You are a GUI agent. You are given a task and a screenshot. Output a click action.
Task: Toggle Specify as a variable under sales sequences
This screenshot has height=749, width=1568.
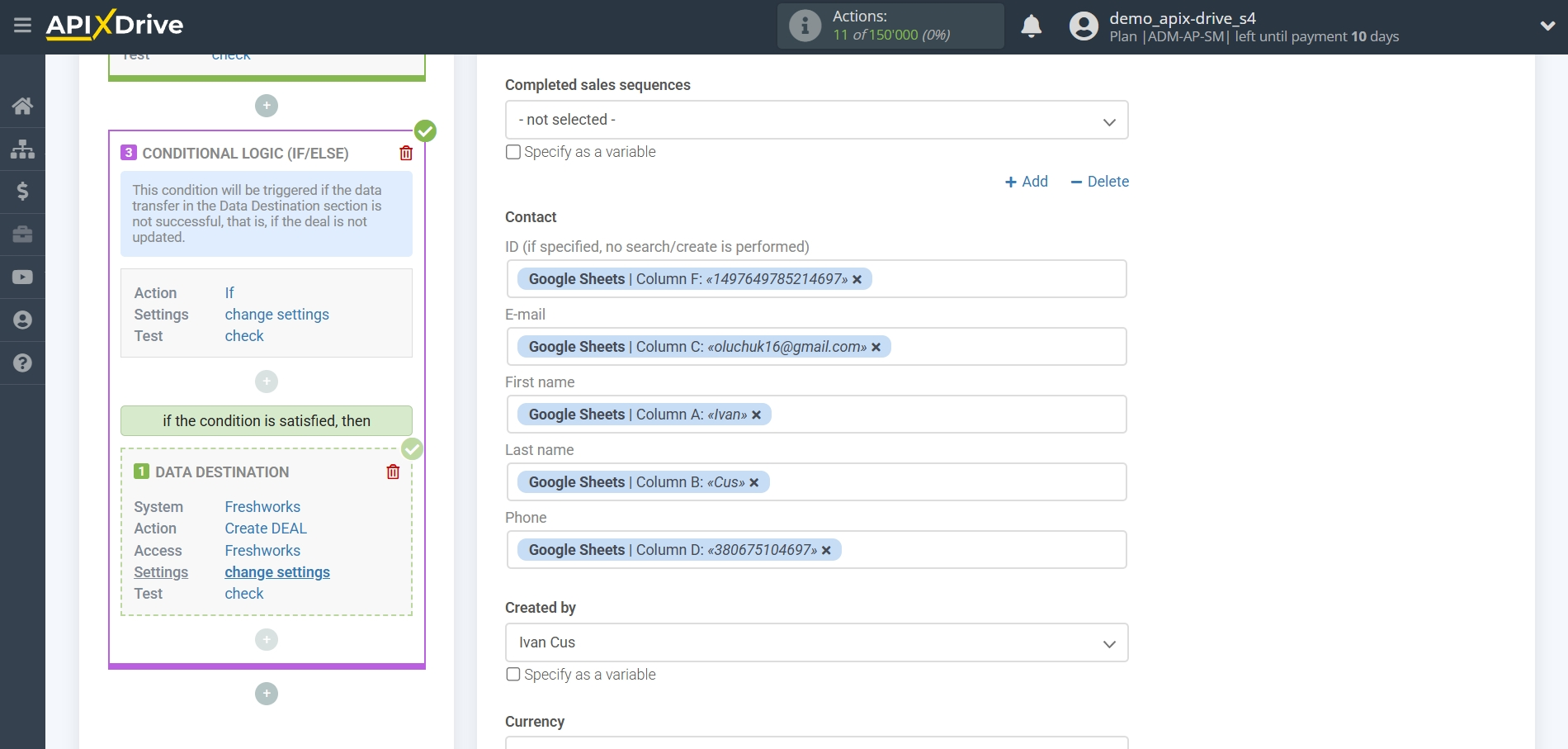pyautogui.click(x=512, y=152)
